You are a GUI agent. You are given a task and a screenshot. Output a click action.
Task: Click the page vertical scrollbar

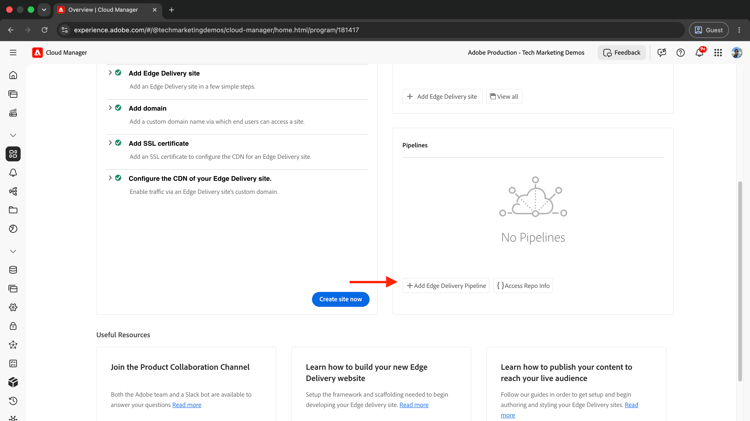point(740,281)
